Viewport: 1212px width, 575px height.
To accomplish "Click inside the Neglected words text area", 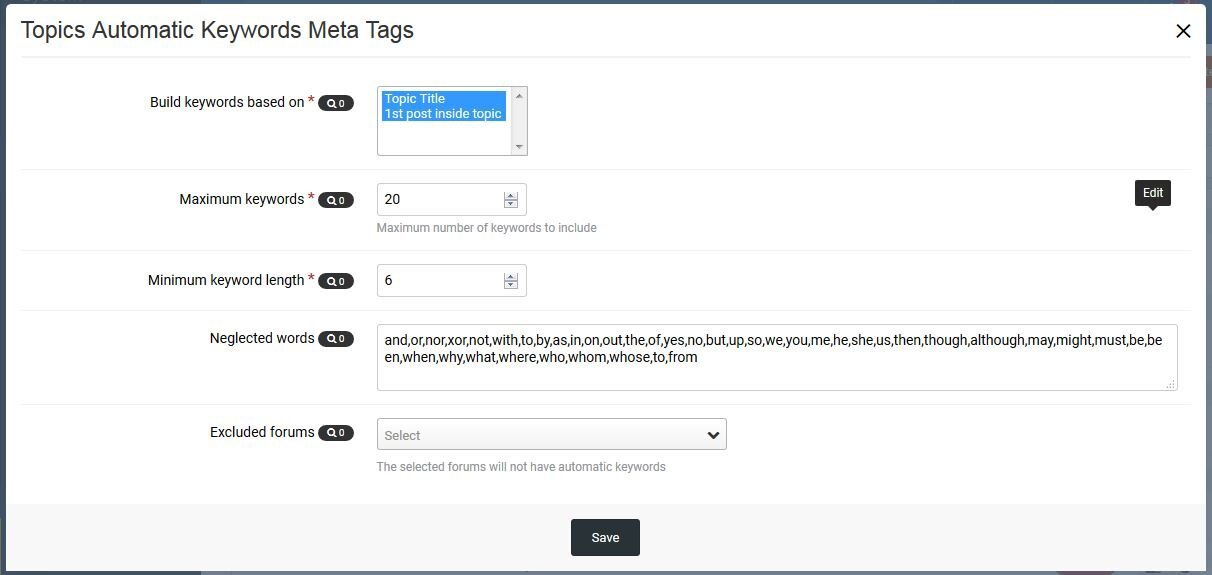I will 777,357.
